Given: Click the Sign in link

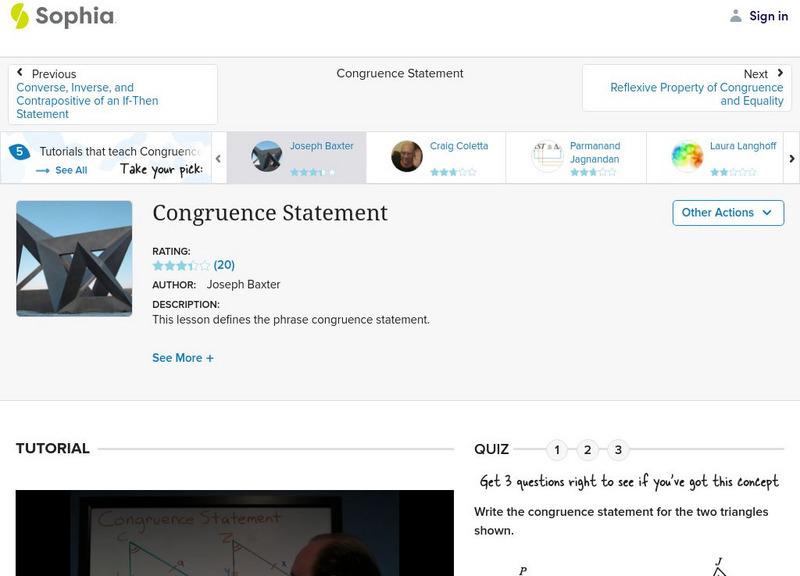Looking at the screenshot, I should click(768, 16).
